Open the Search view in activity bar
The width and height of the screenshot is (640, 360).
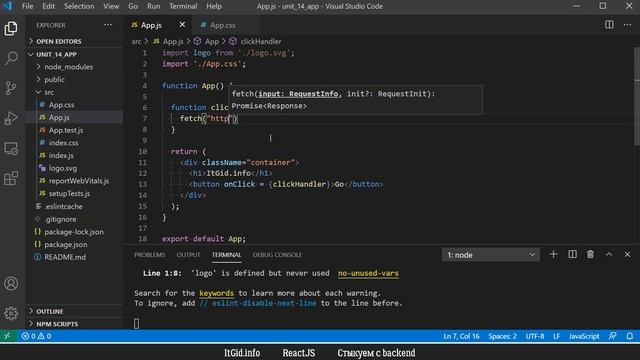click(x=11, y=58)
